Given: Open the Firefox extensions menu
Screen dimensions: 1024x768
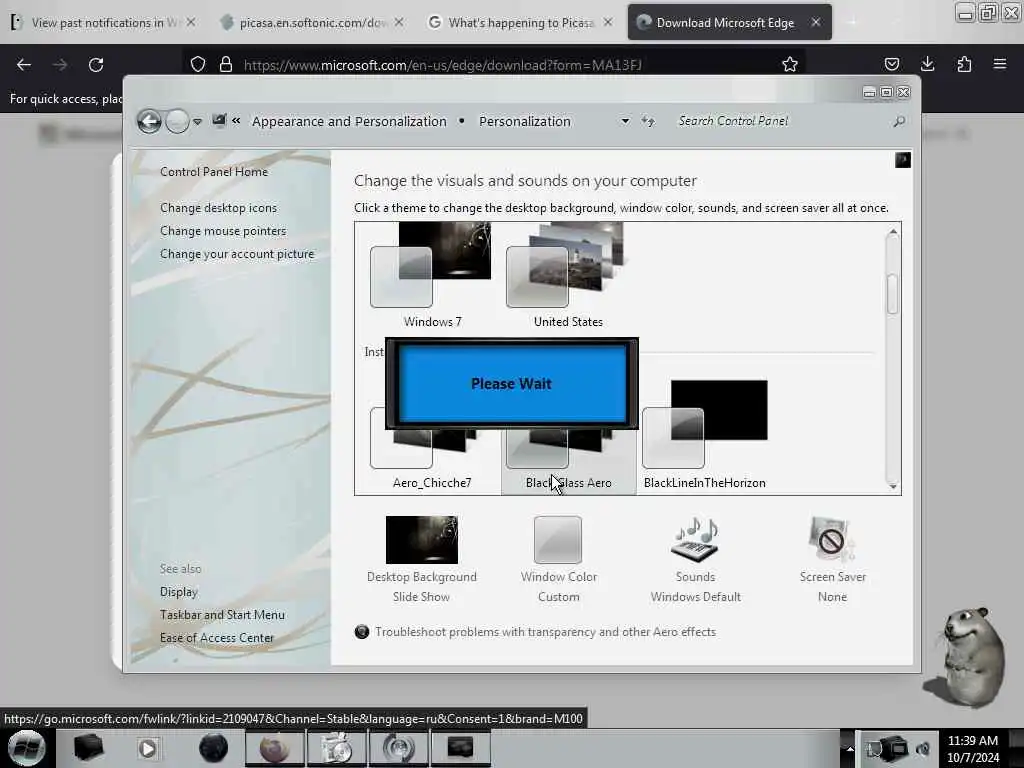Looking at the screenshot, I should [x=964, y=64].
